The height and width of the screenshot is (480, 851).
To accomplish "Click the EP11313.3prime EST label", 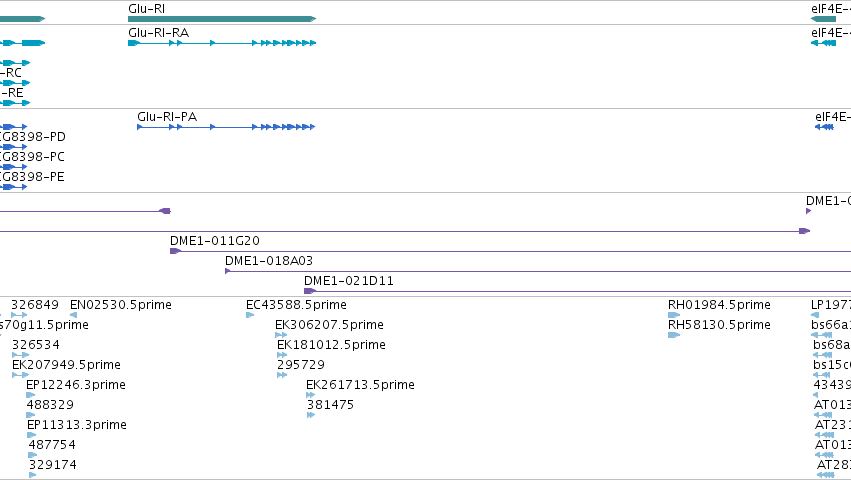I will click(x=77, y=425).
